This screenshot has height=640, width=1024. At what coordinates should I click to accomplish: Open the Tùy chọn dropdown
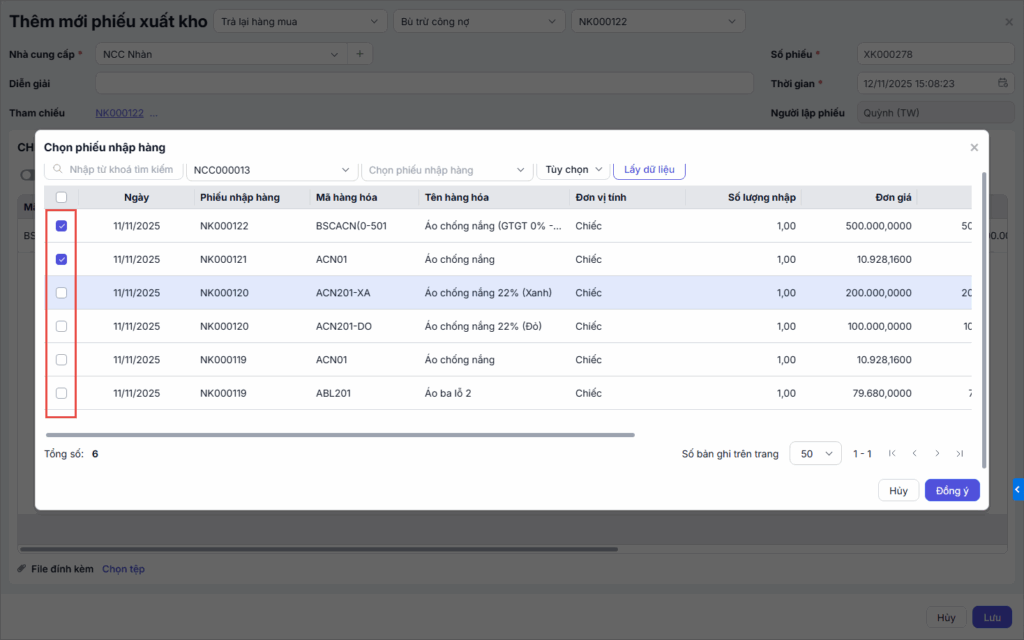click(x=573, y=170)
